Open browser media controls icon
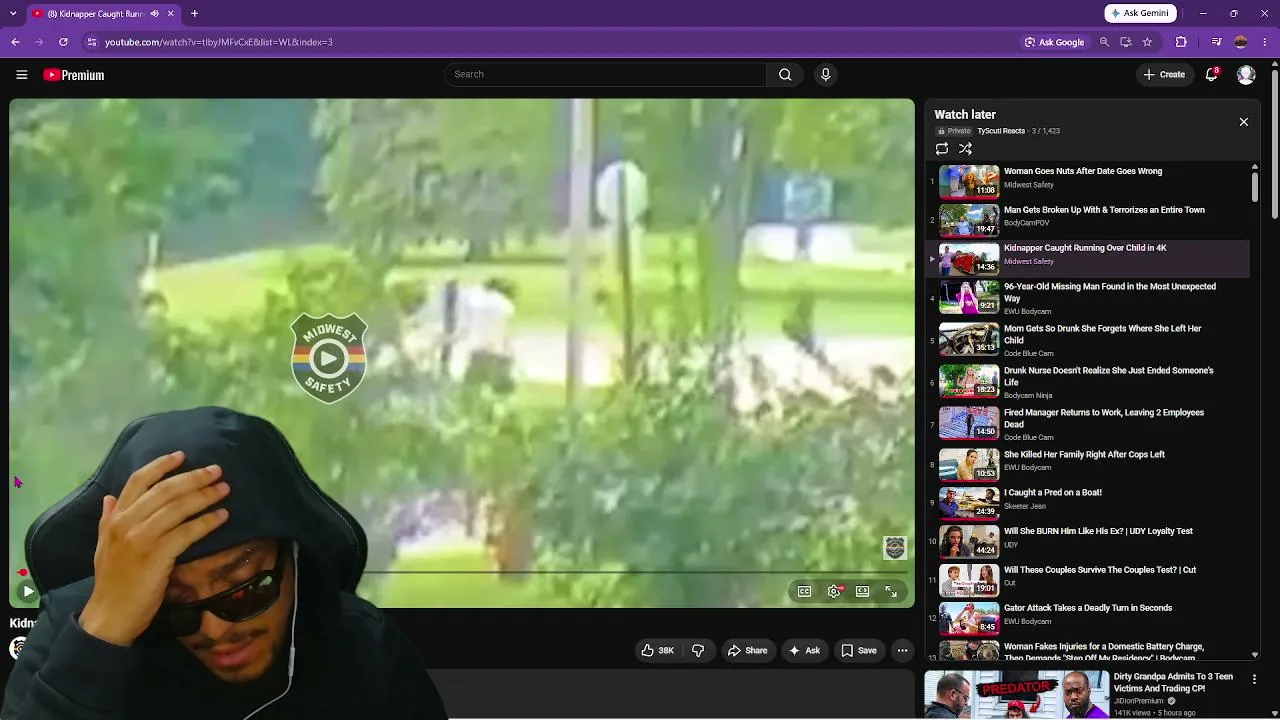 pyautogui.click(x=1216, y=42)
